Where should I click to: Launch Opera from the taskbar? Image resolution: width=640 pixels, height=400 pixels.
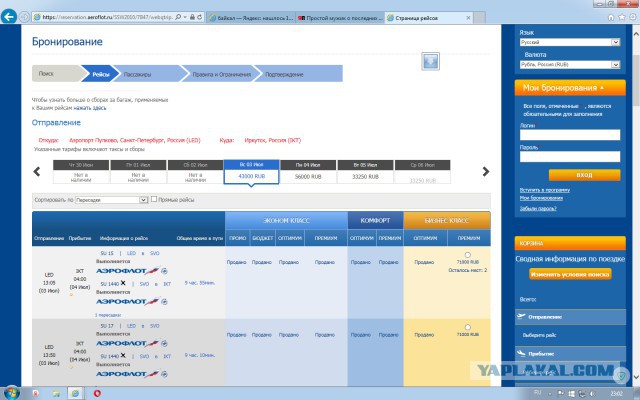(x=97, y=393)
